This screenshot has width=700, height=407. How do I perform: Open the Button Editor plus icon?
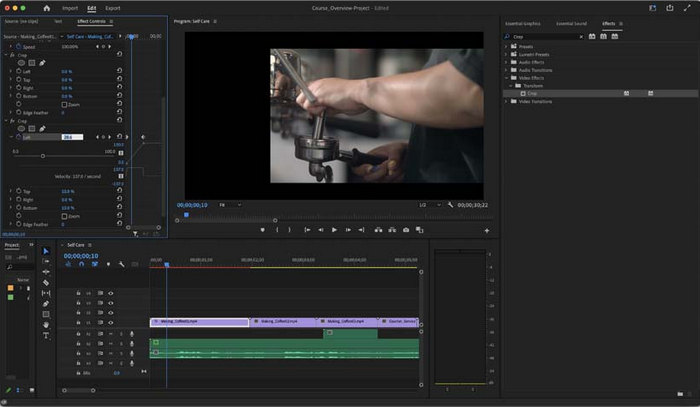pyautogui.click(x=487, y=231)
